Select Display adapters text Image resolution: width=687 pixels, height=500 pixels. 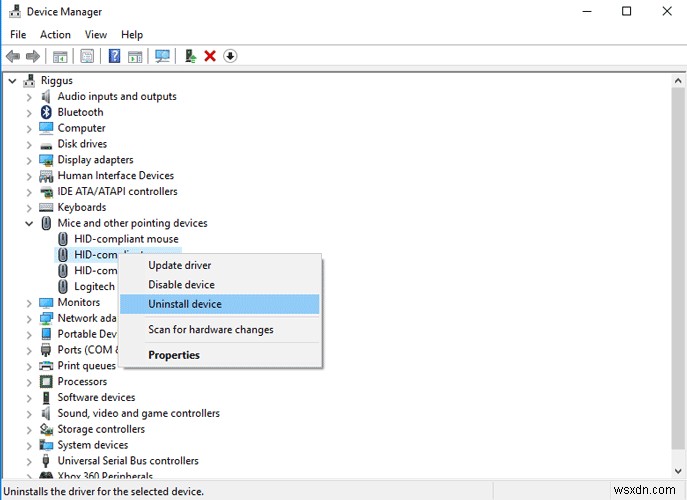click(96, 160)
